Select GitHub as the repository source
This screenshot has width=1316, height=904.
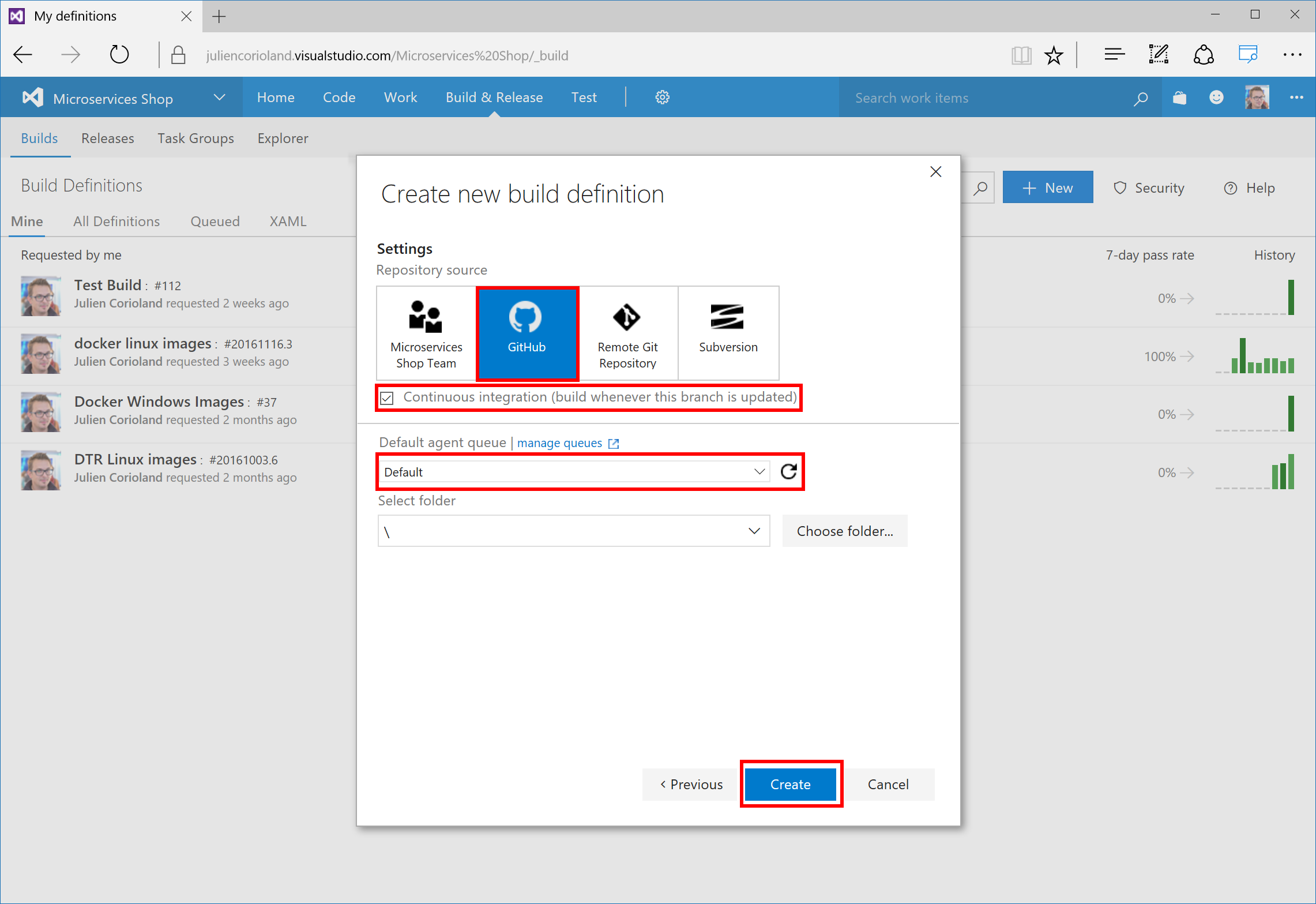click(527, 333)
